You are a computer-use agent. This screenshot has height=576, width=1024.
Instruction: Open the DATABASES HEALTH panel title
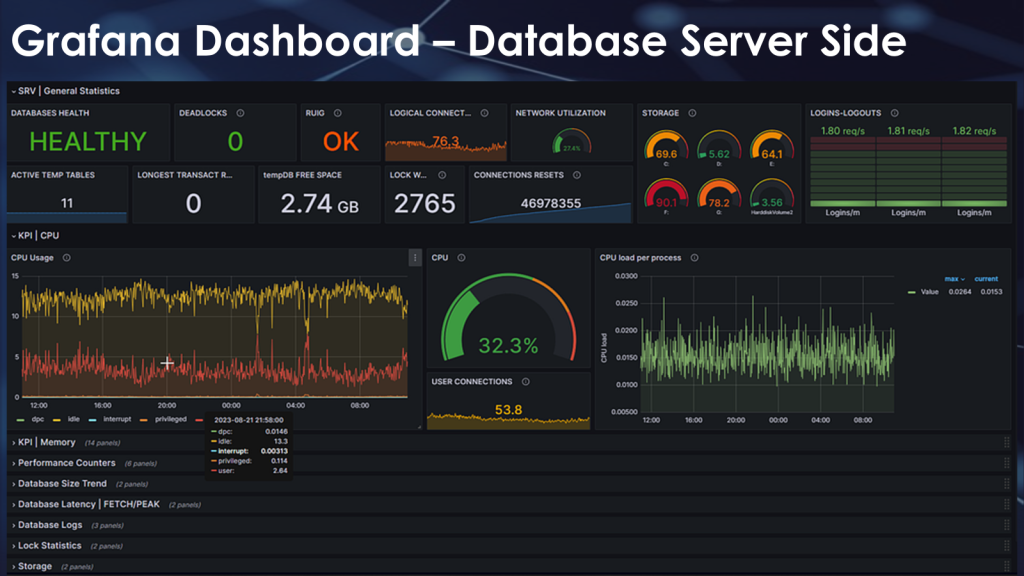point(50,113)
